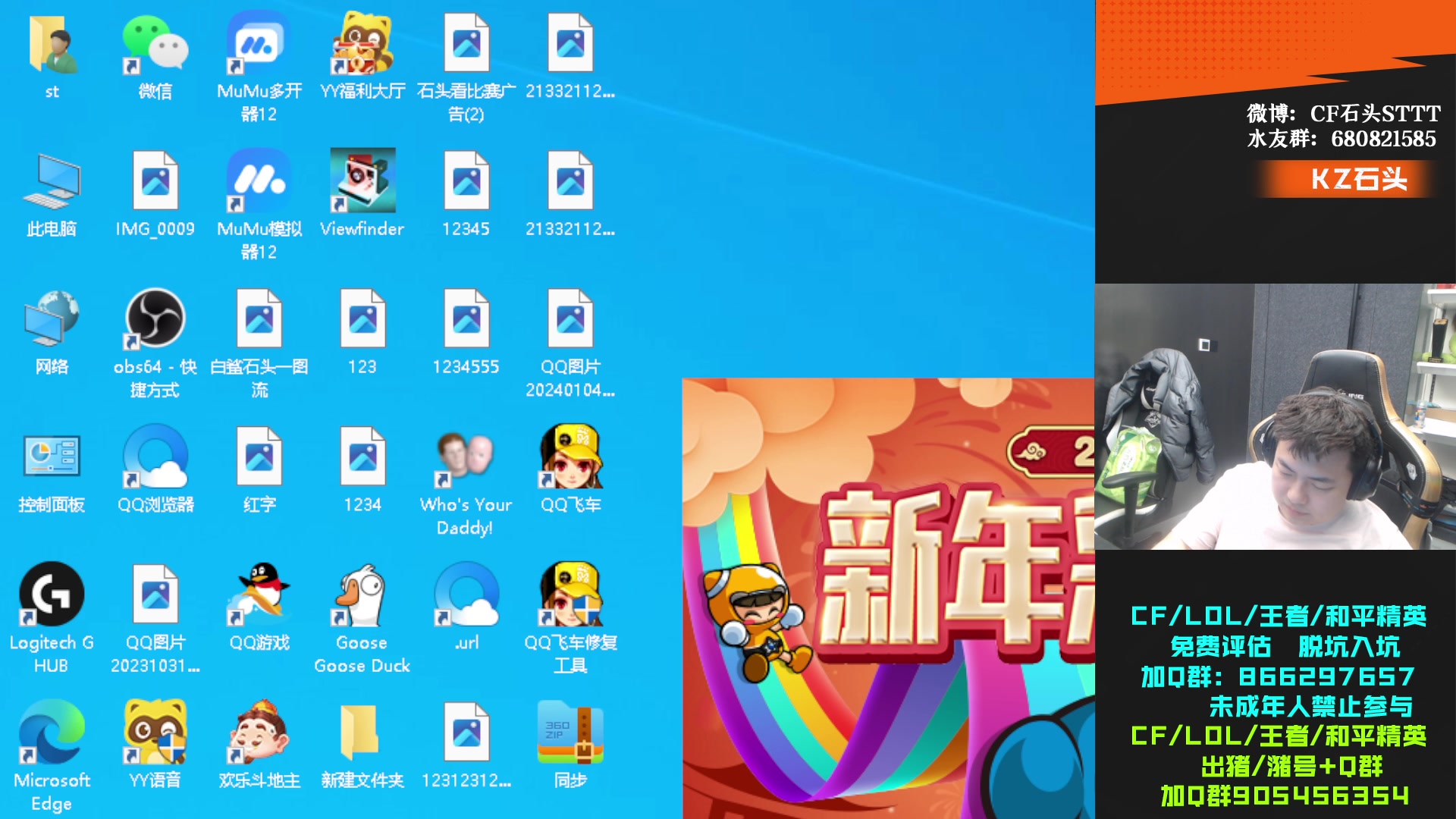
Task: Launch WeChat from the desktop
Action: (154, 45)
